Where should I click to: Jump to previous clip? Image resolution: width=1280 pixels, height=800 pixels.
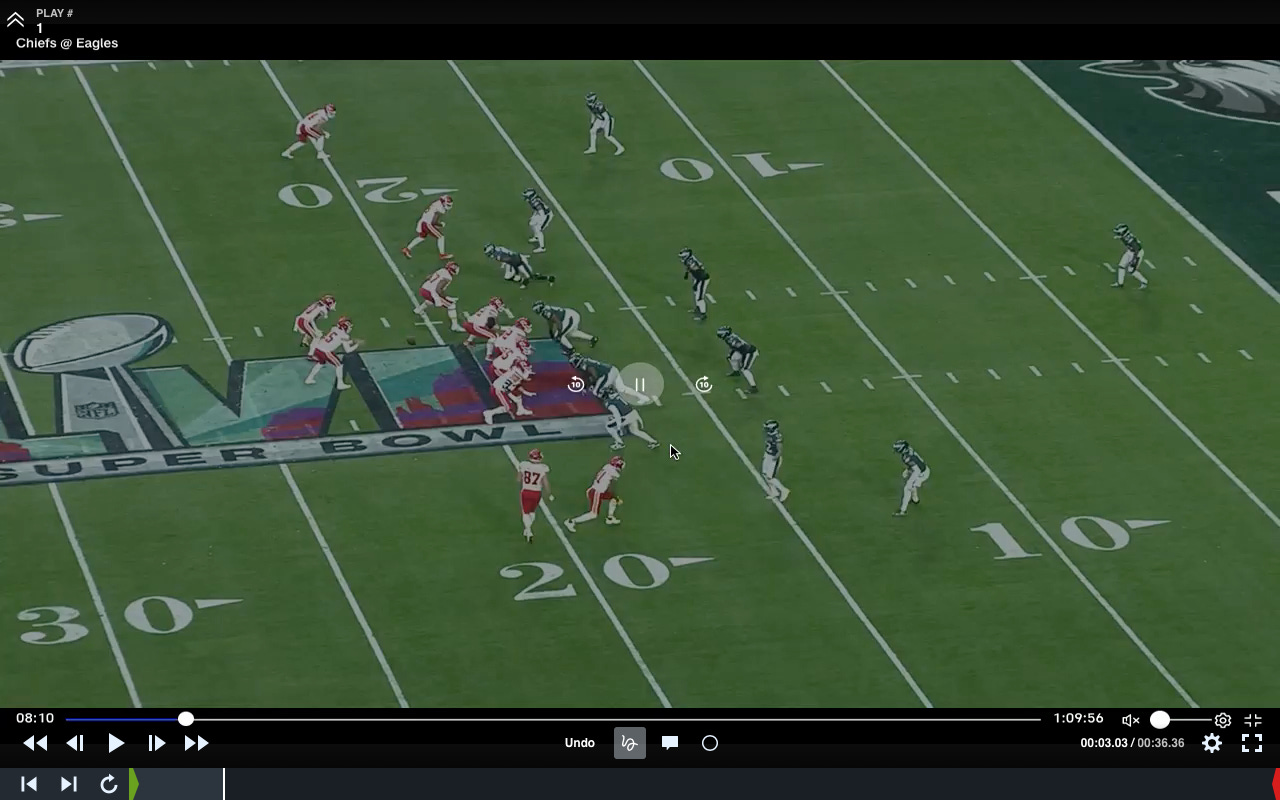pyautogui.click(x=29, y=784)
